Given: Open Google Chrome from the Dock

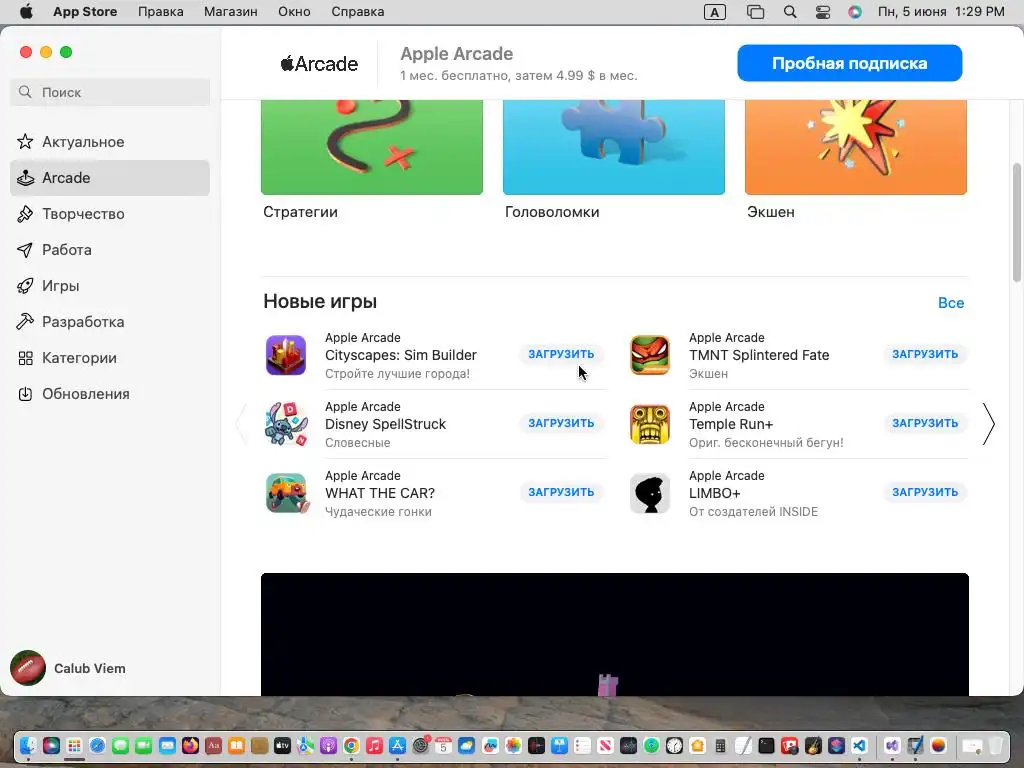Looking at the screenshot, I should 351,745.
